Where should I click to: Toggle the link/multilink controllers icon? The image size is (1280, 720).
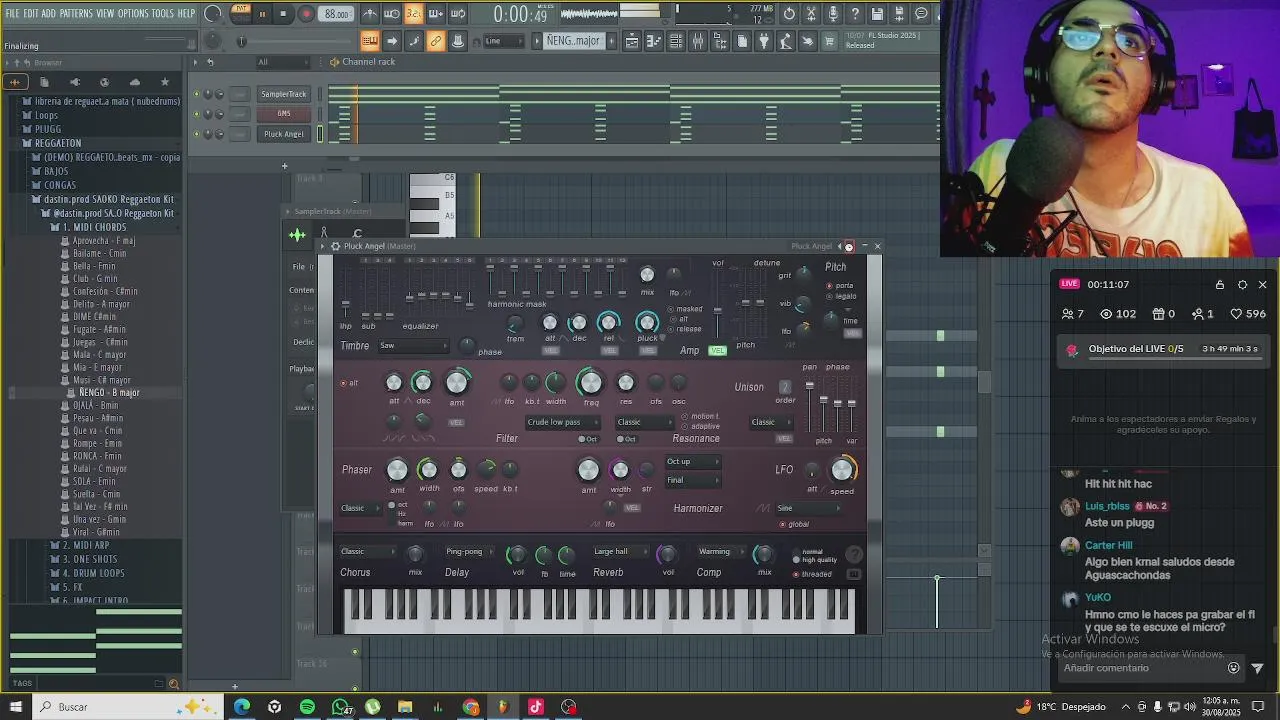tap(435, 41)
